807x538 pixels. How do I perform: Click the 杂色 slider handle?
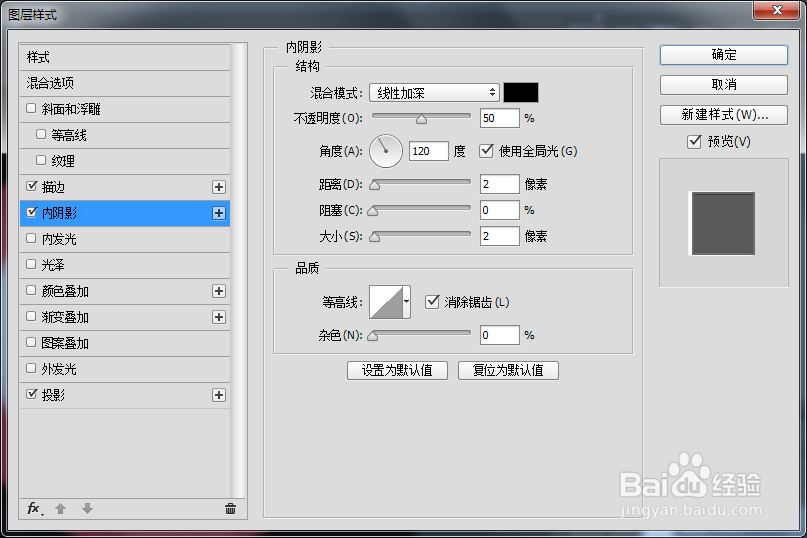click(373, 336)
